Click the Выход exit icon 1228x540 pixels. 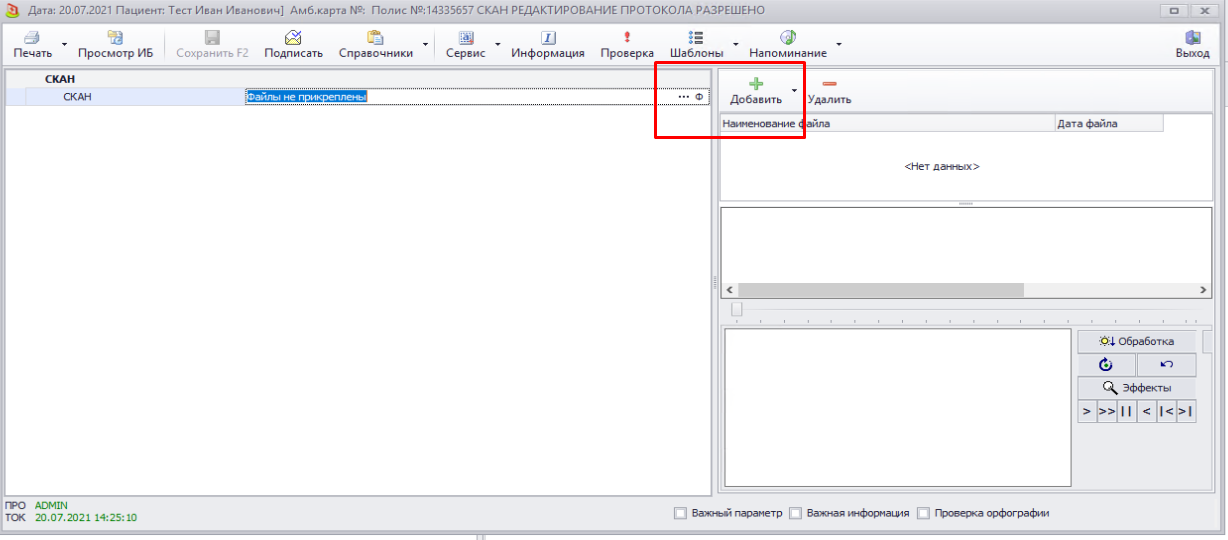click(1192, 38)
